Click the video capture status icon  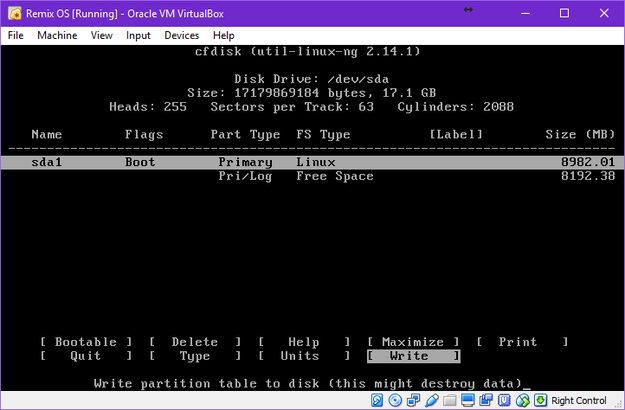486,400
